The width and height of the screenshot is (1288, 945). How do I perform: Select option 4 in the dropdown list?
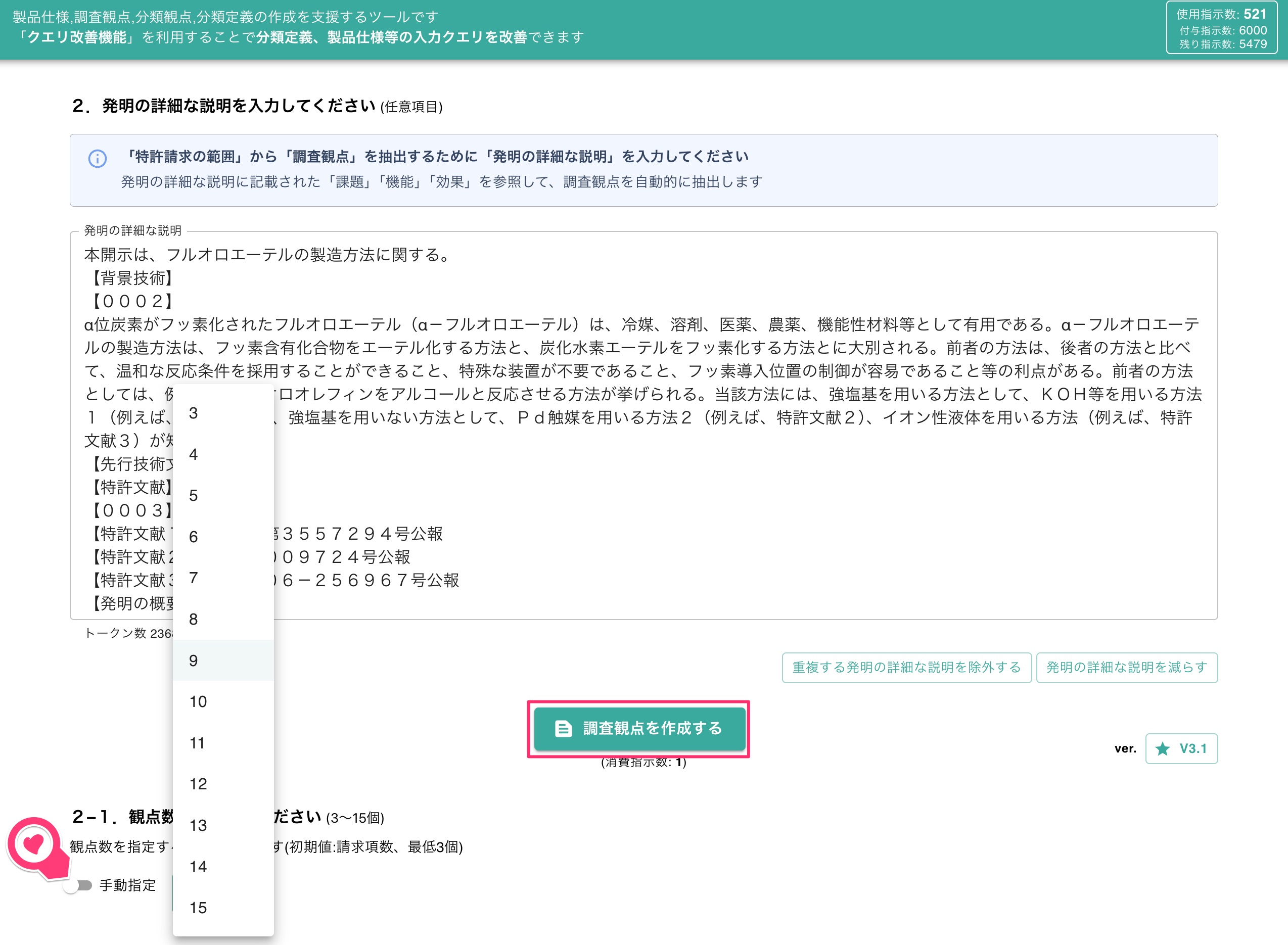pyautogui.click(x=223, y=454)
